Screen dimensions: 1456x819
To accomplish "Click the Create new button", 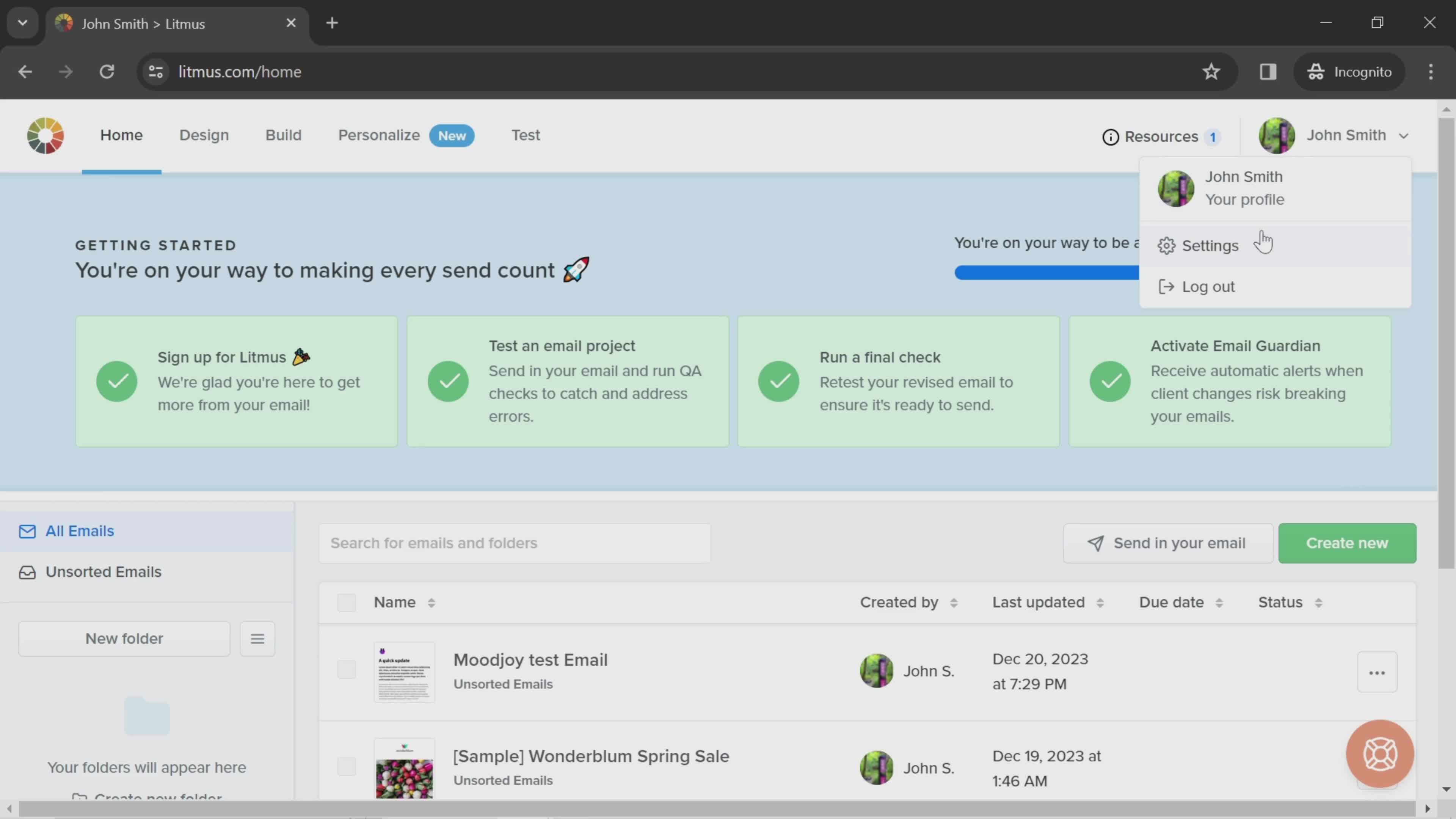I will [1348, 543].
